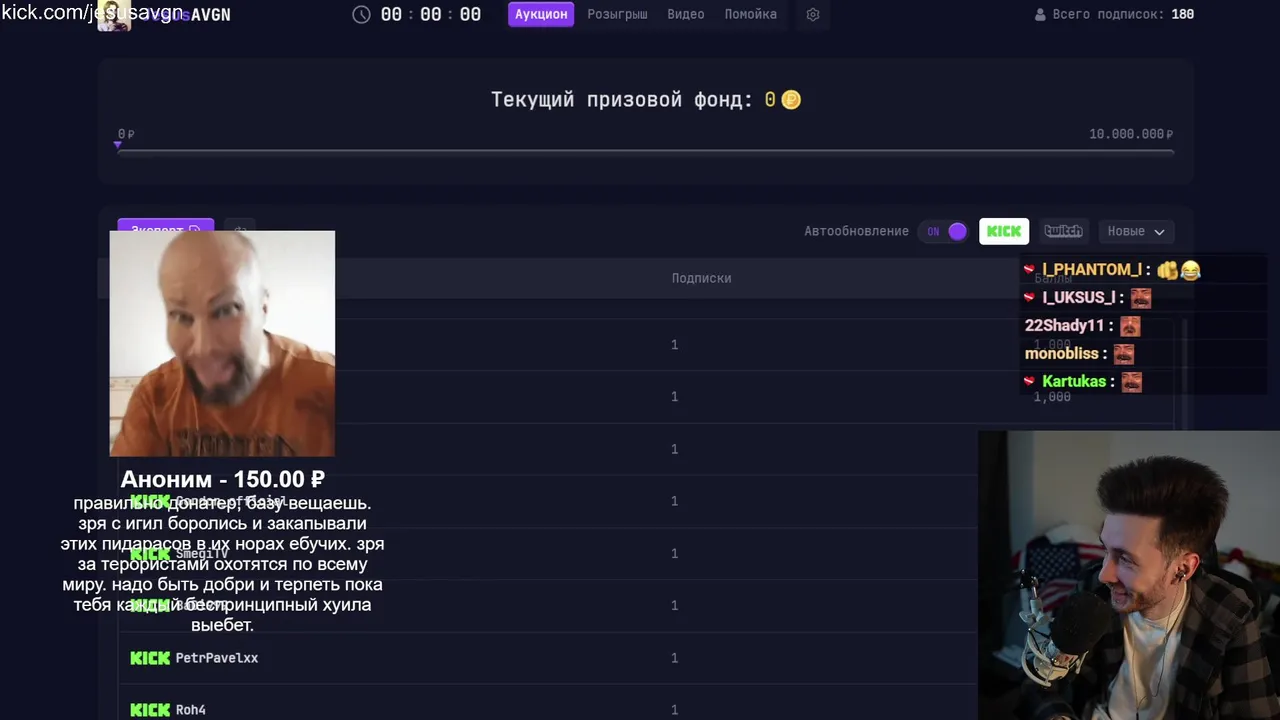The image size is (1280, 720).
Task: Click the donation alert bald man image
Action: [222, 343]
